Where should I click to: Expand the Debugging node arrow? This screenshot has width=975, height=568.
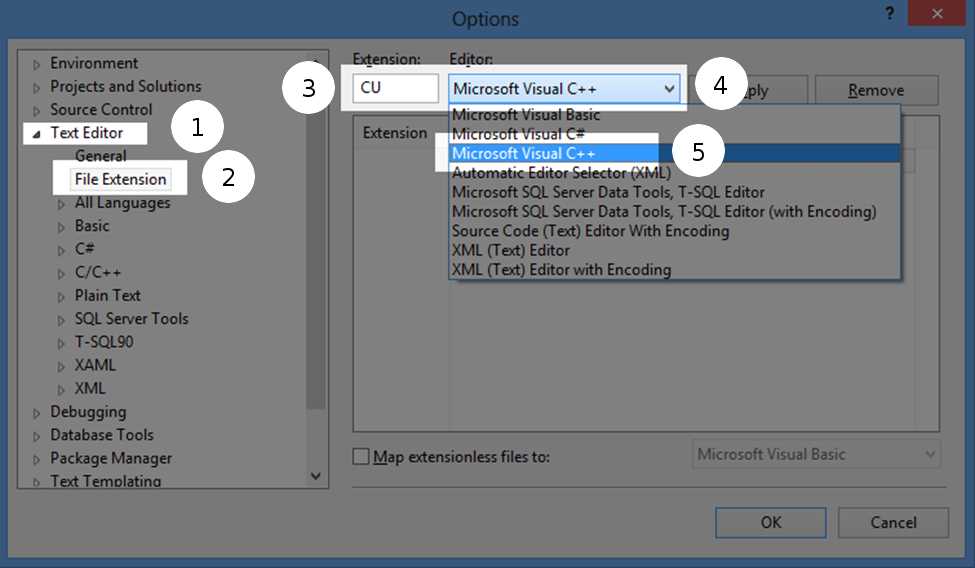(x=36, y=413)
